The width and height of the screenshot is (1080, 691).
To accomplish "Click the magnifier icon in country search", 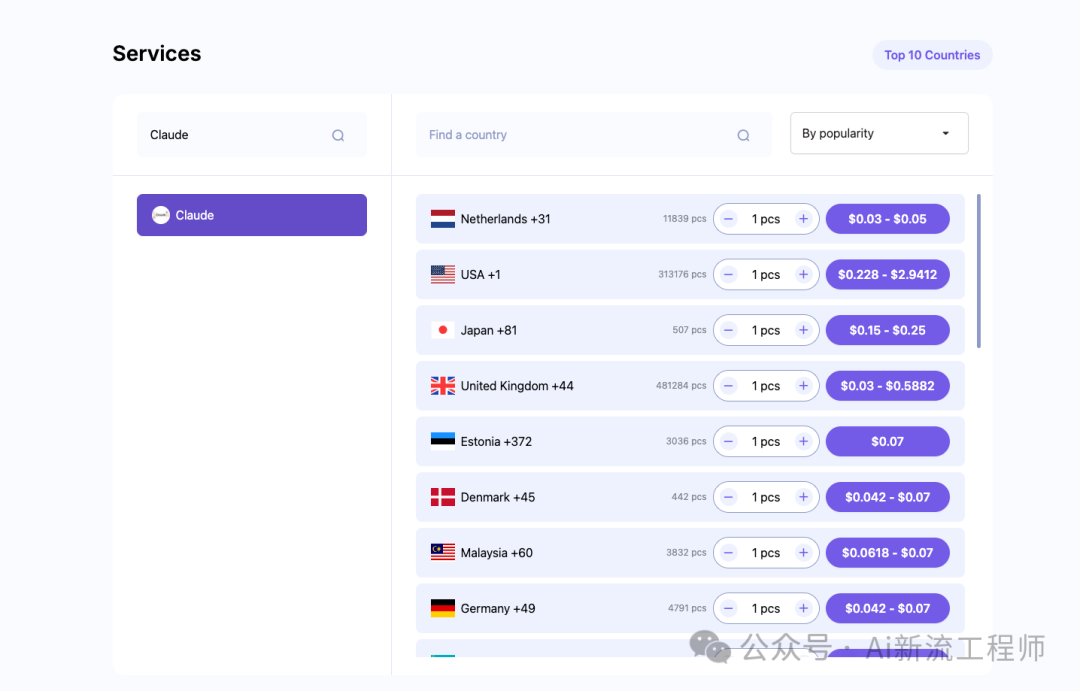I will coord(743,136).
